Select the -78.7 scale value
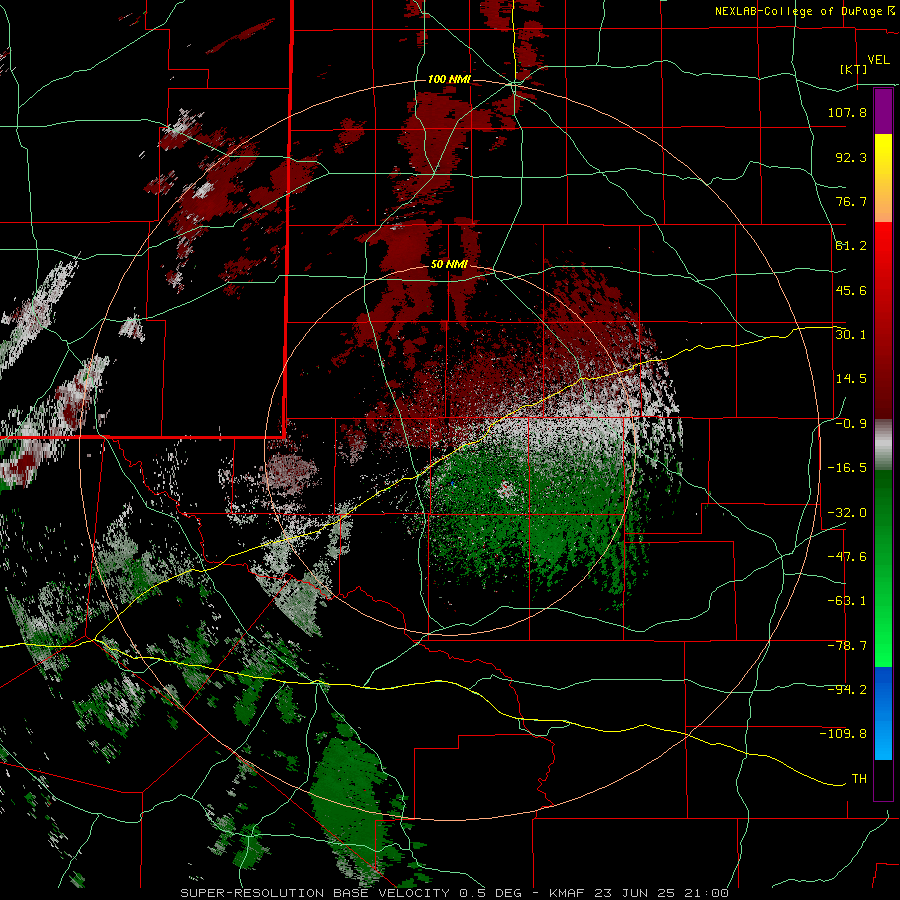The width and height of the screenshot is (900, 900). [847, 646]
